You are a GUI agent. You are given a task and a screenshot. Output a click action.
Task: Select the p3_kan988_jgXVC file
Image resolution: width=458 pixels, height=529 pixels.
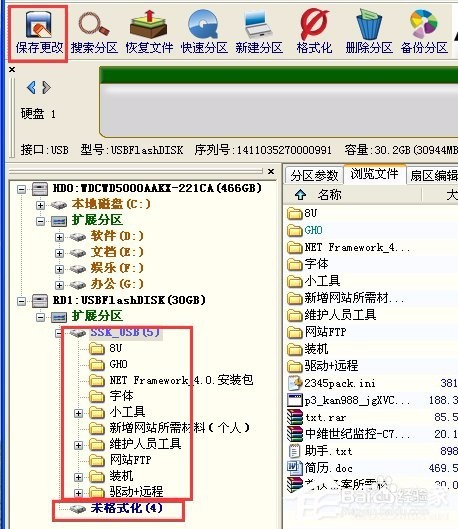[x=357, y=400]
